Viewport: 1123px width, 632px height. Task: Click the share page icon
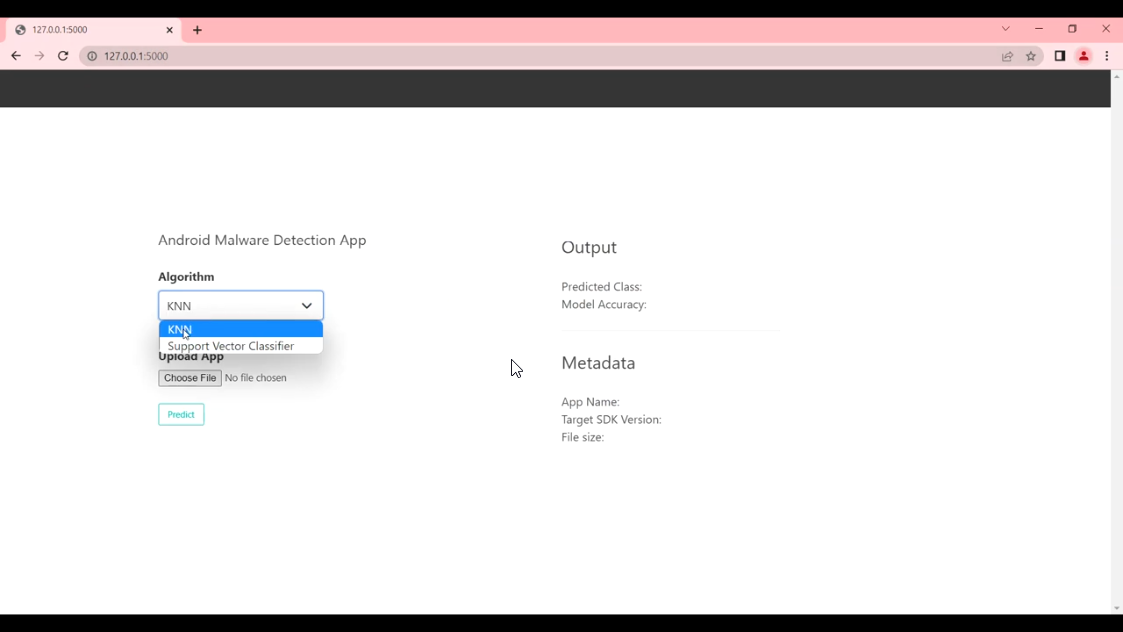coord(1007,56)
